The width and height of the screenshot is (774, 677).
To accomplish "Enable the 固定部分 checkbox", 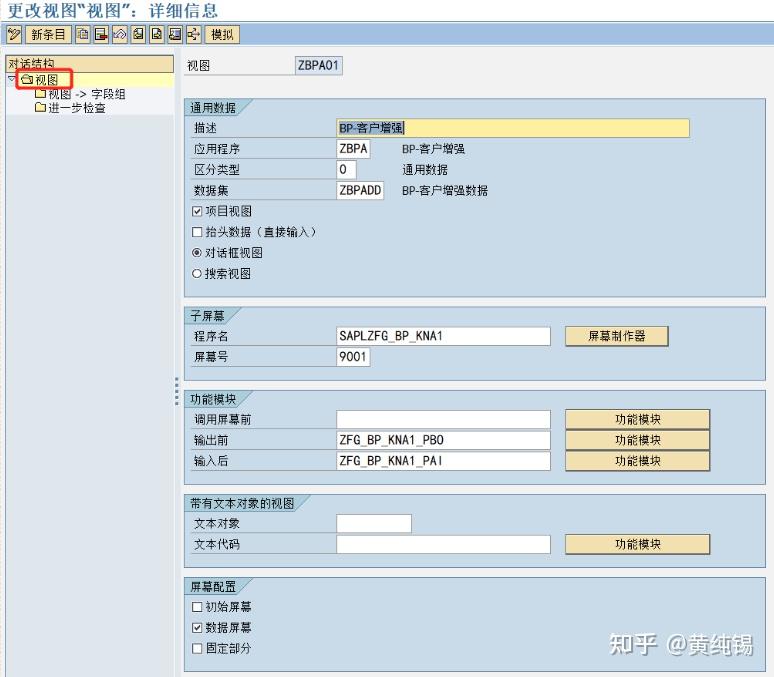I will 197,648.
